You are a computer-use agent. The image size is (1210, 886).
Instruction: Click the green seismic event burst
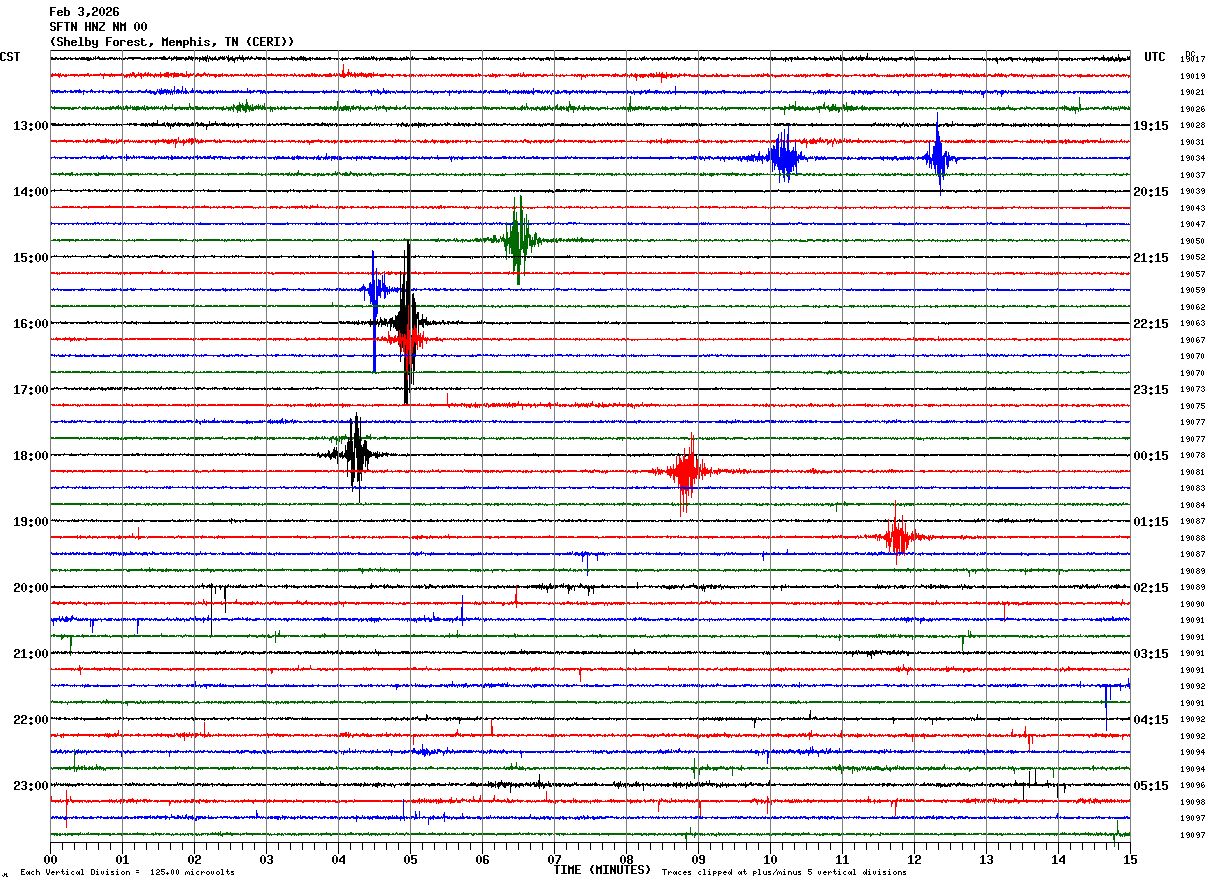(x=517, y=239)
